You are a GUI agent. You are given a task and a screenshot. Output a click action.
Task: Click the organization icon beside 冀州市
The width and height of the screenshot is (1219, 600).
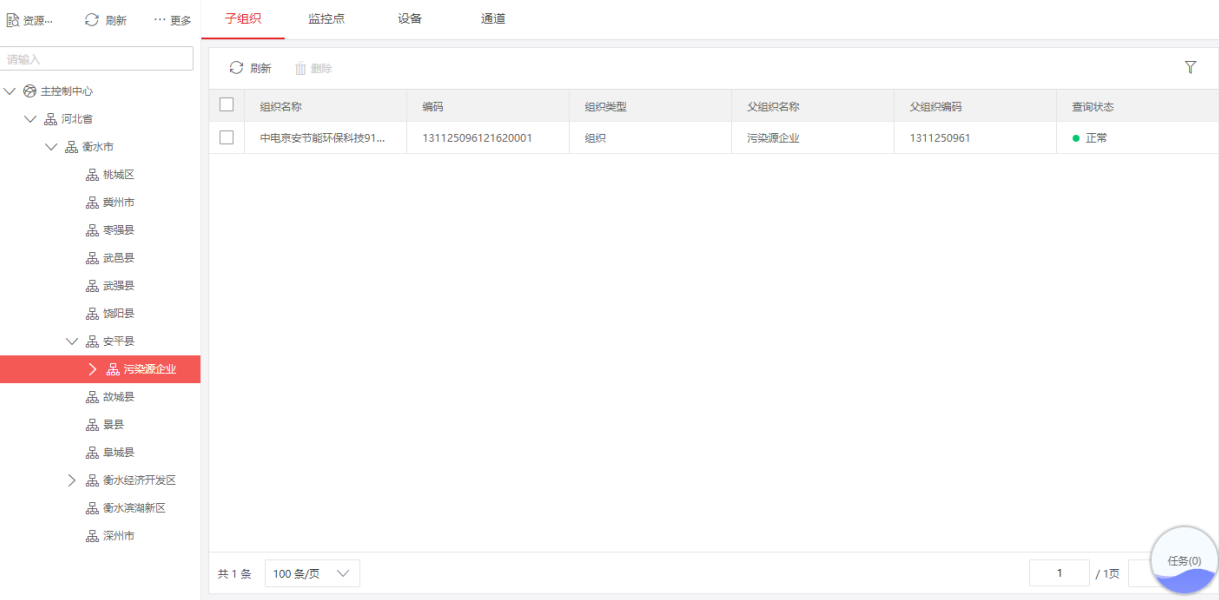click(x=92, y=202)
